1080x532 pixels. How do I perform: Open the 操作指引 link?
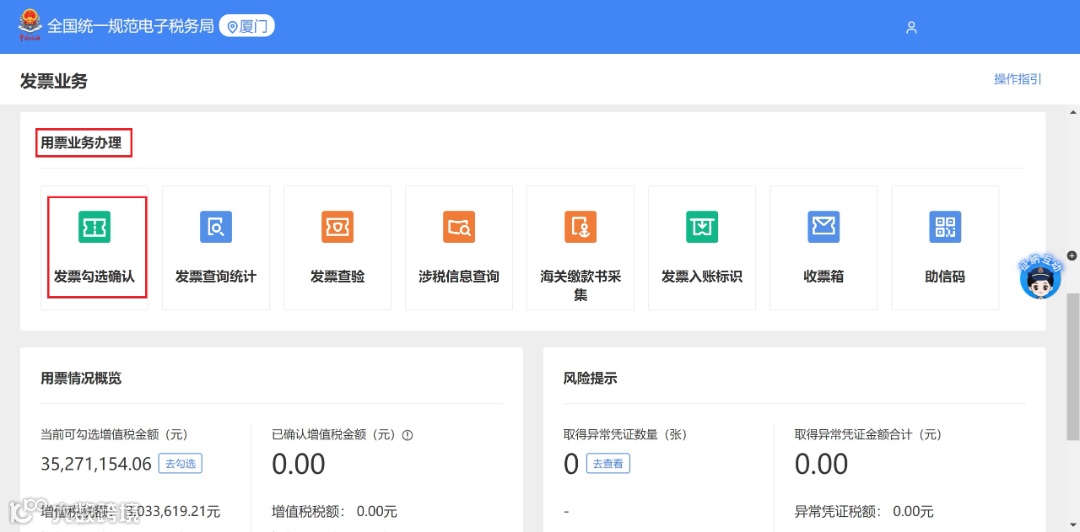(x=1017, y=79)
